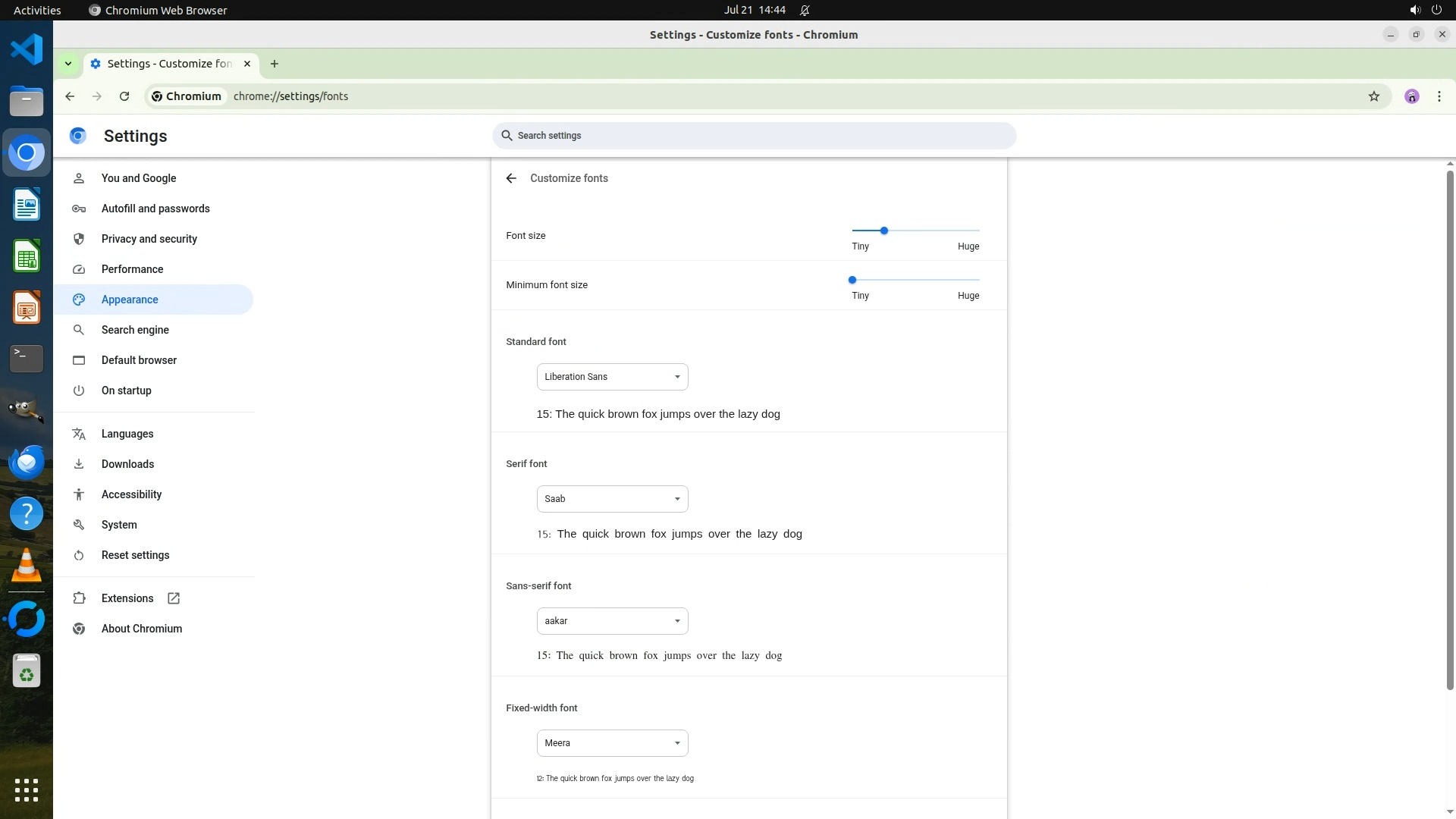This screenshot has height=819, width=1456.
Task: Open the profile avatar menu
Action: [1411, 96]
